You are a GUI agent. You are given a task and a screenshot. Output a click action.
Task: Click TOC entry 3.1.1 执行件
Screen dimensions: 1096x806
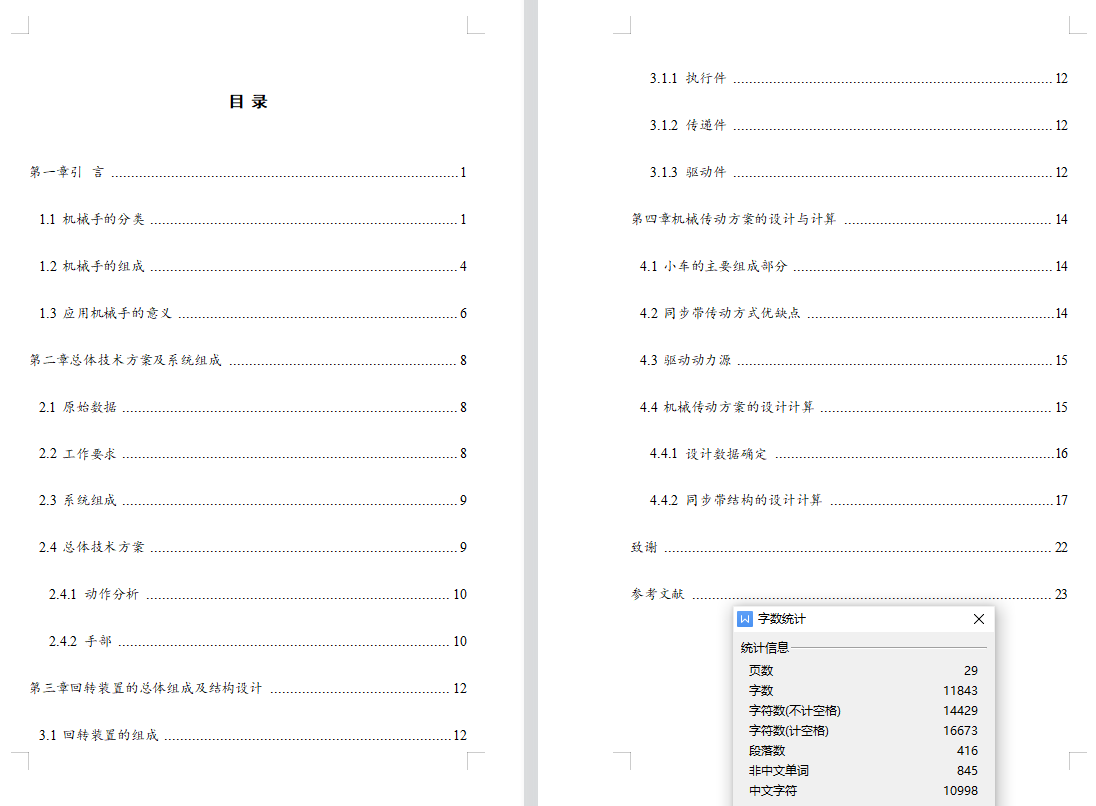pyautogui.click(x=687, y=78)
